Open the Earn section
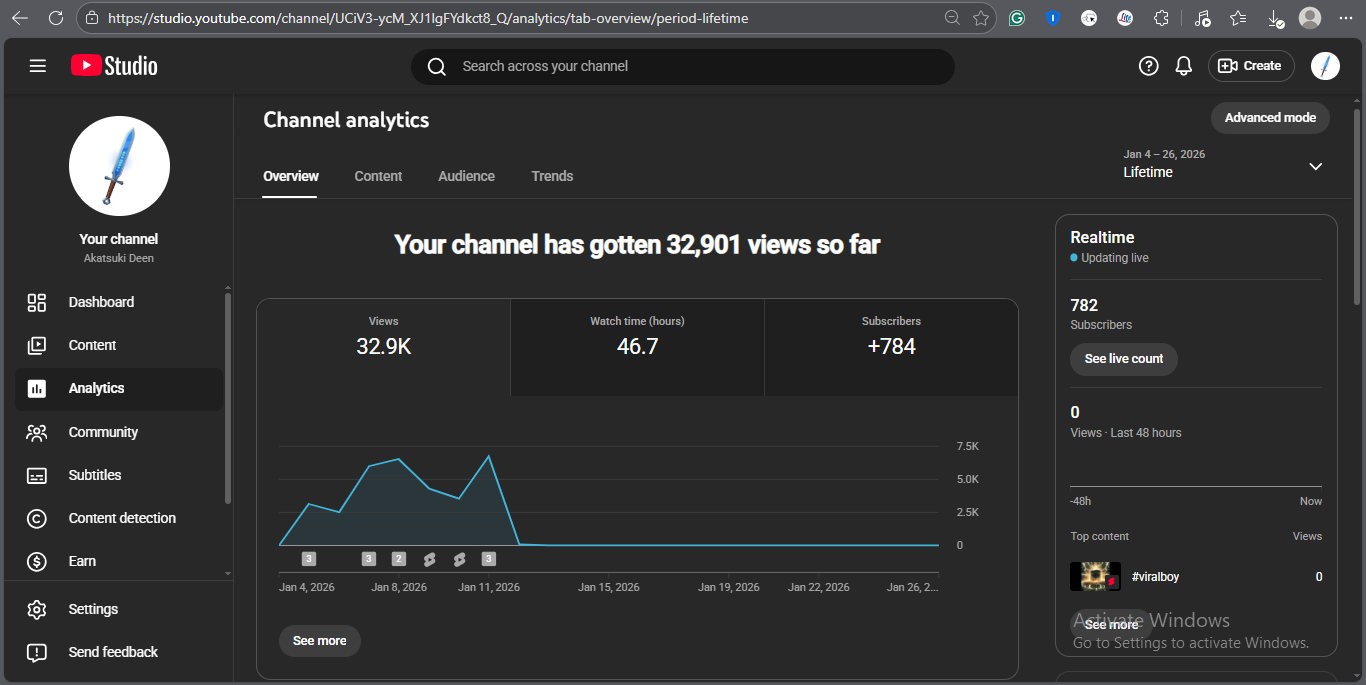This screenshot has width=1366, height=685. point(82,561)
